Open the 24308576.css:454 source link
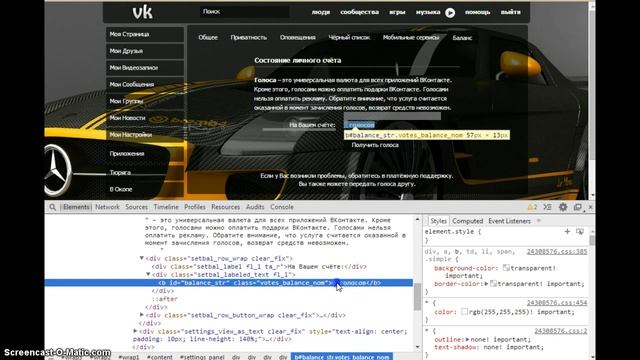640x360 pixels. point(557,303)
